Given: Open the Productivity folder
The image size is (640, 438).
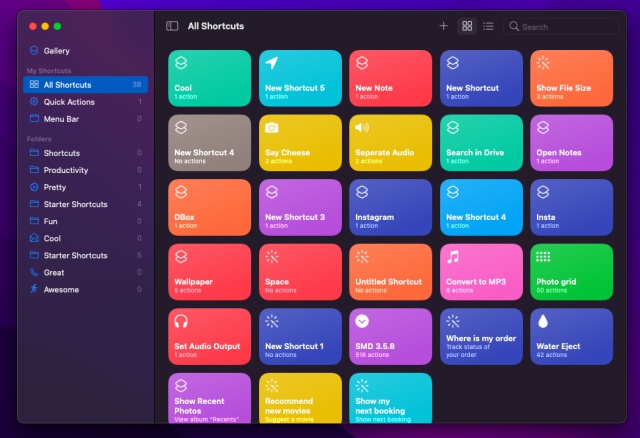Looking at the screenshot, I should pyautogui.click(x=65, y=170).
